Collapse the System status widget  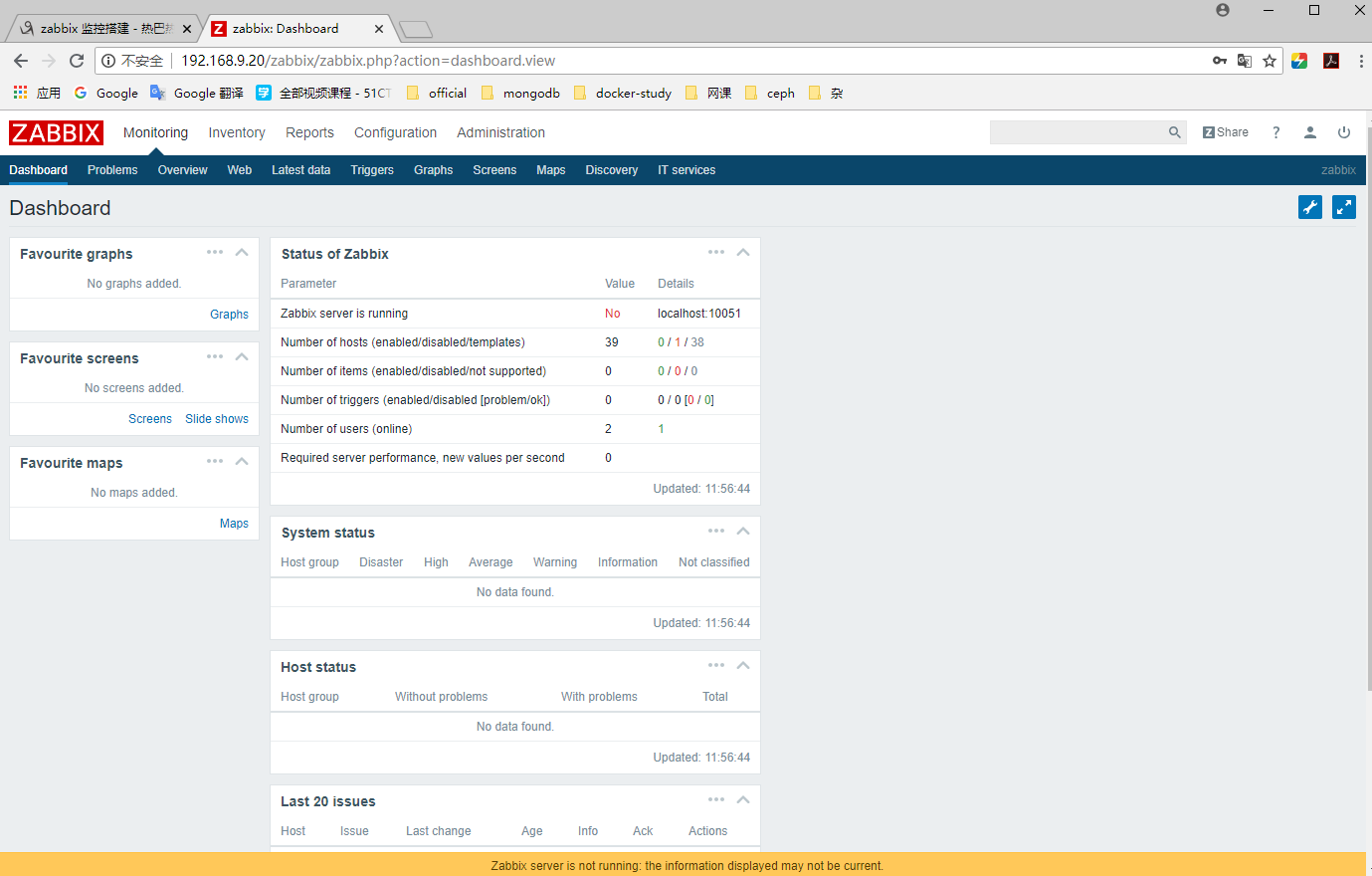(743, 532)
